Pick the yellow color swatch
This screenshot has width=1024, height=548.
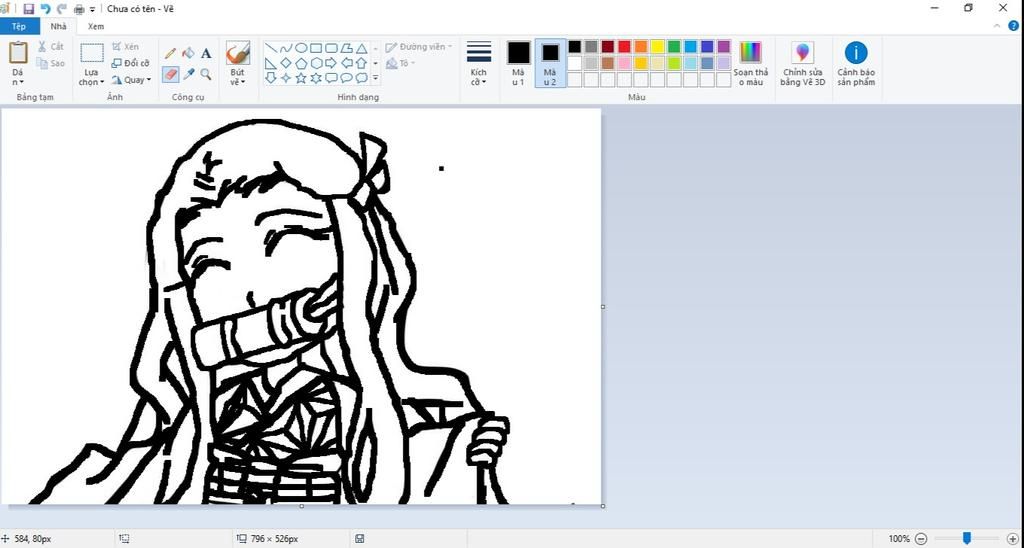[x=658, y=46]
